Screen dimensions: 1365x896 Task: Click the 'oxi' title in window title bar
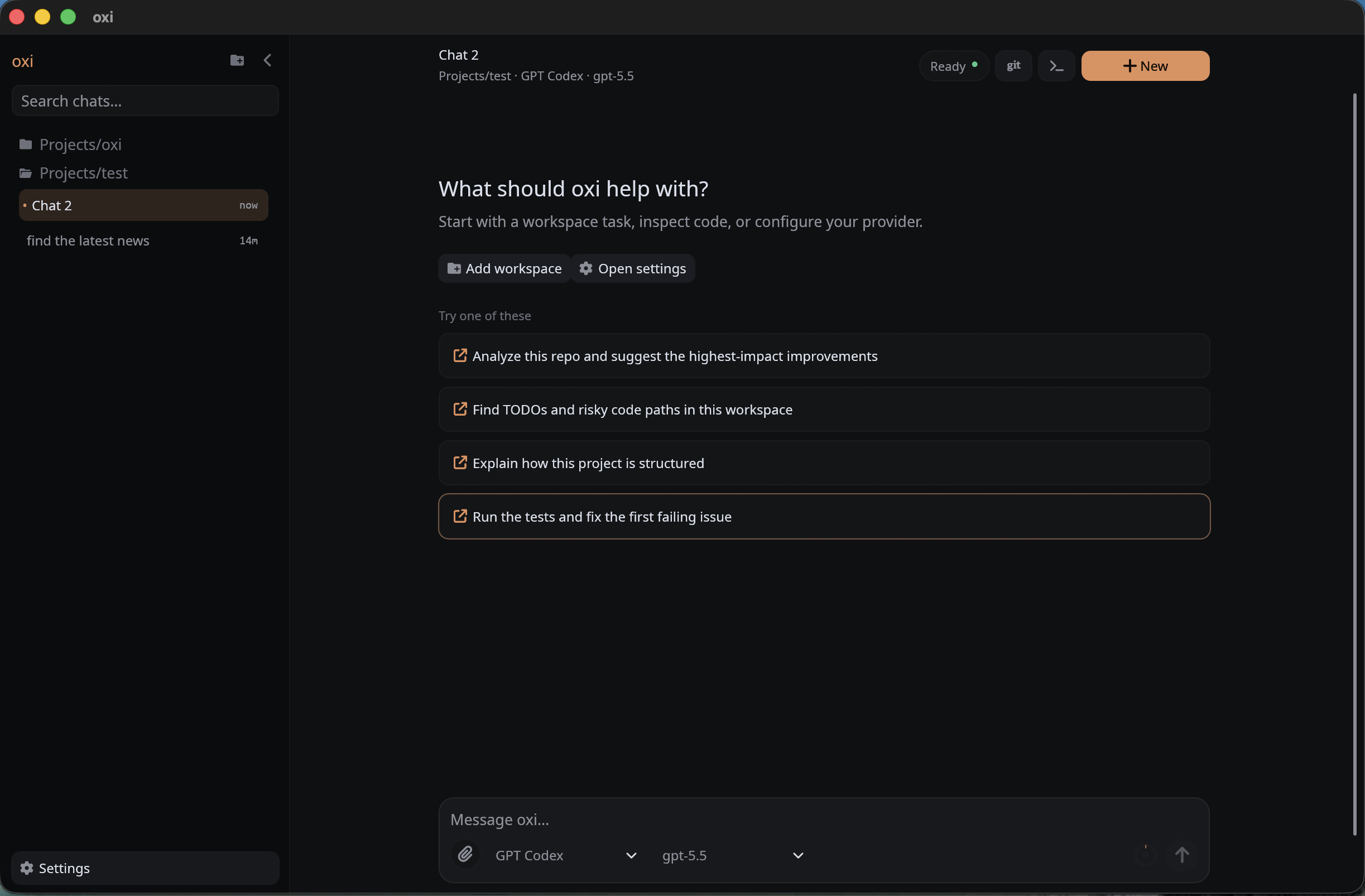[103, 17]
